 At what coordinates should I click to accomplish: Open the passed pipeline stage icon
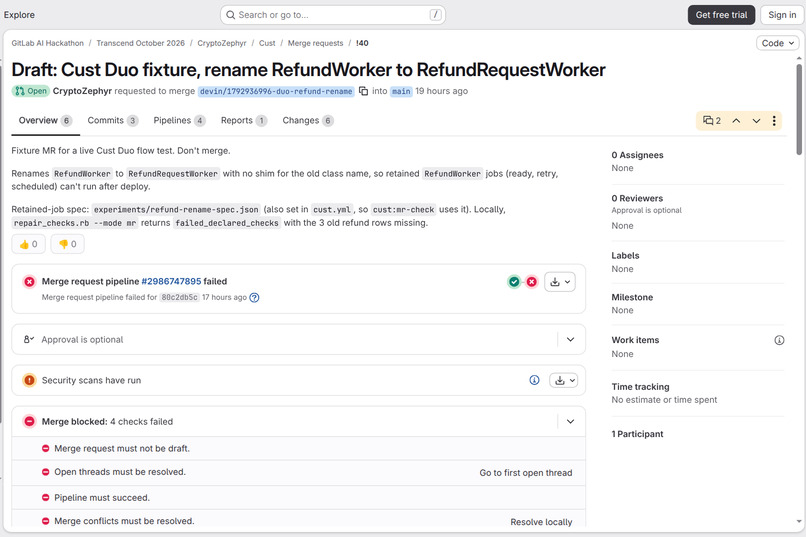(514, 282)
